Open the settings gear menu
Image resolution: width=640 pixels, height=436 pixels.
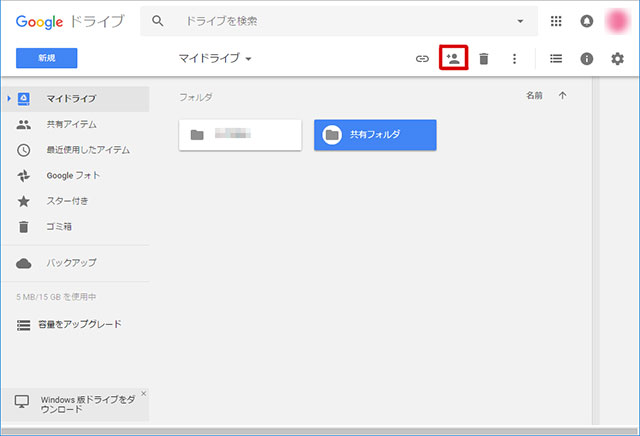pos(617,59)
